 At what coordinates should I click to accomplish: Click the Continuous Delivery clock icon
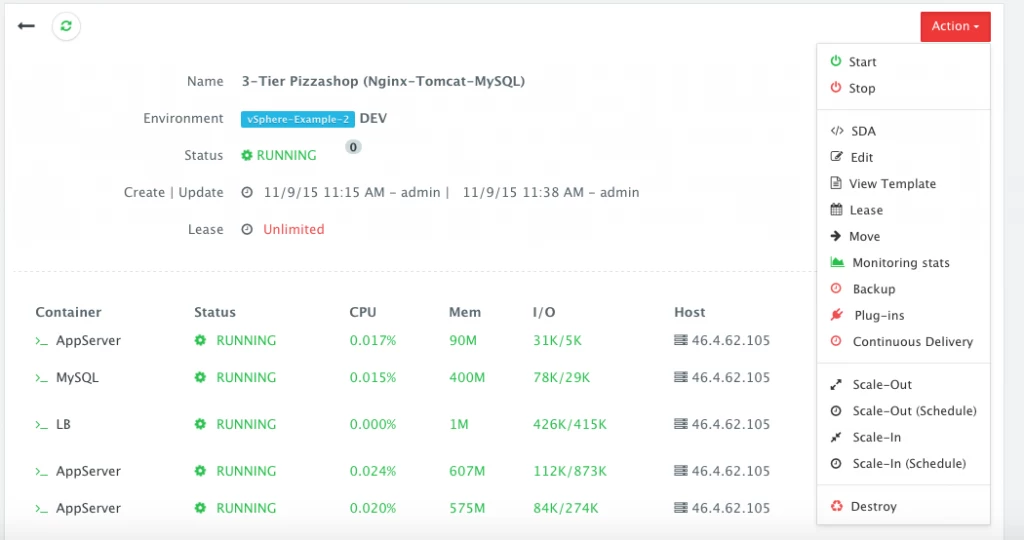click(x=836, y=341)
